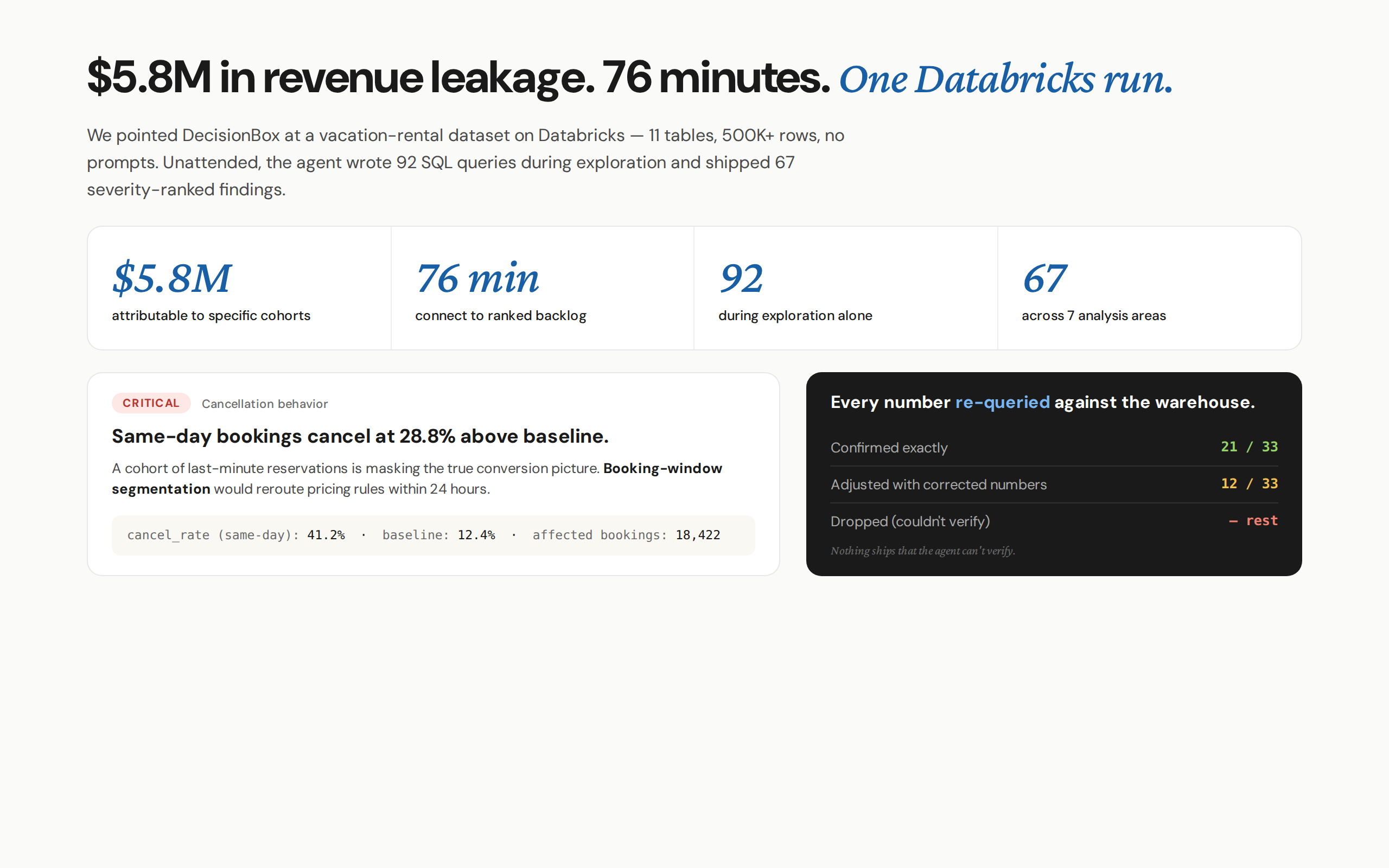This screenshot has height=868, width=1389.
Task: Click the 'Confirmed exactly' row label
Action: click(x=889, y=448)
